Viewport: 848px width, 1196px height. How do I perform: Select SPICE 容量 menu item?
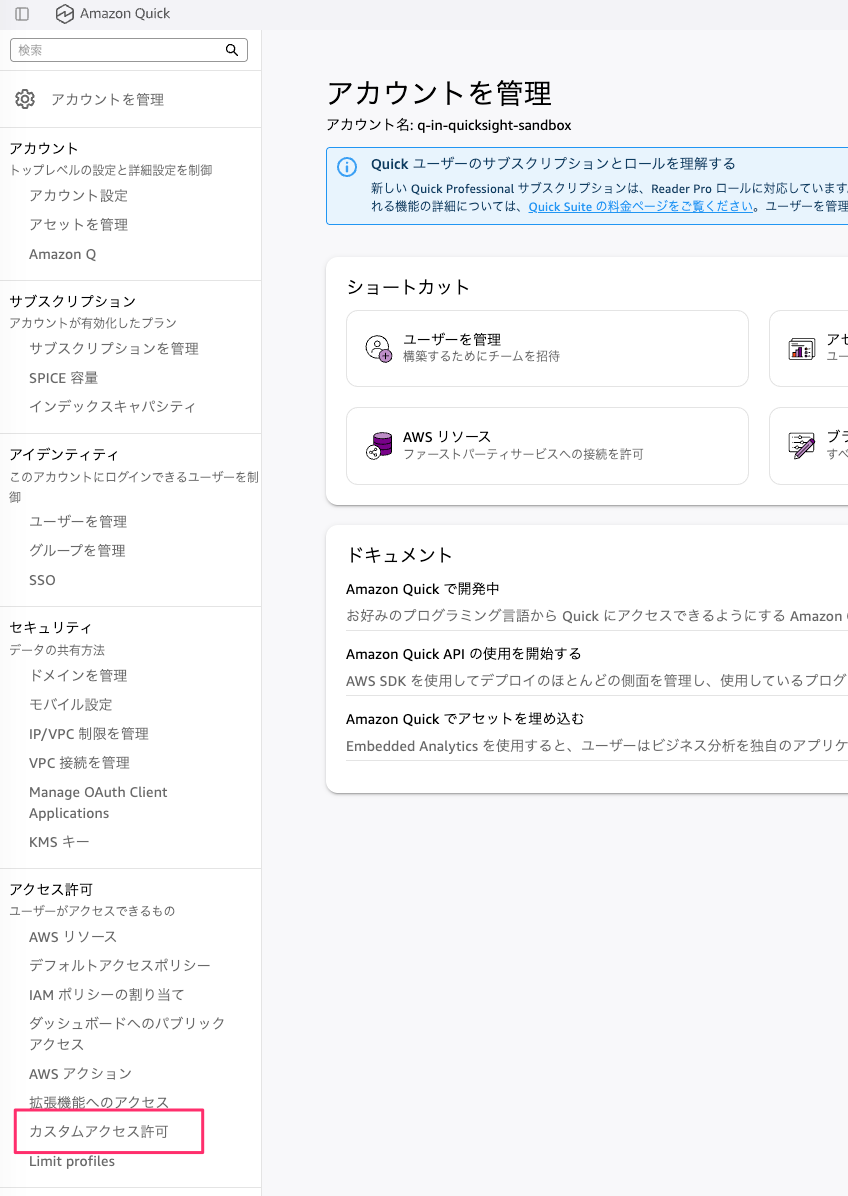pyautogui.click(x=63, y=378)
